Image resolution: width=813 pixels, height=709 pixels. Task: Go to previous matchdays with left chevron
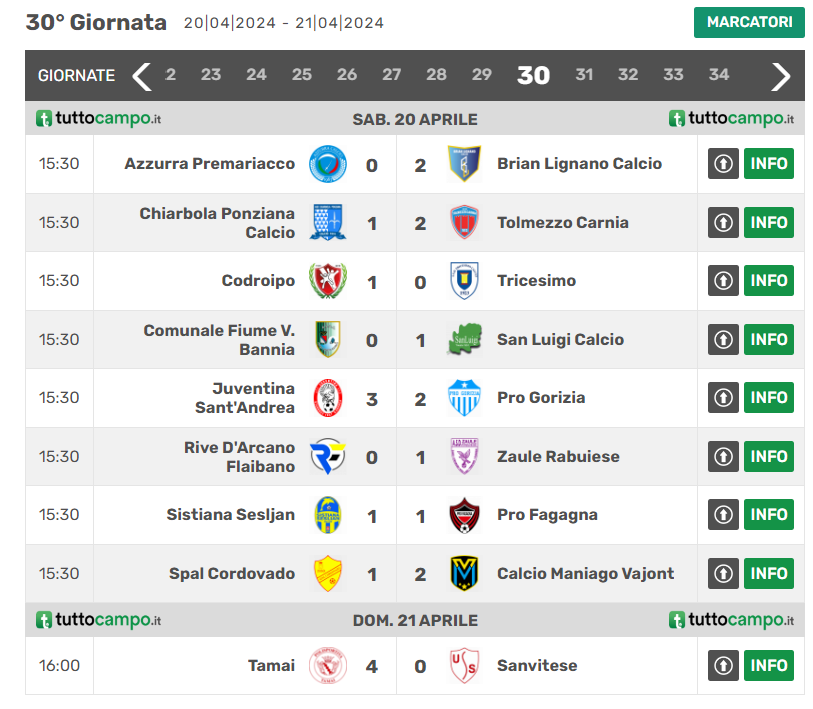tap(142, 76)
